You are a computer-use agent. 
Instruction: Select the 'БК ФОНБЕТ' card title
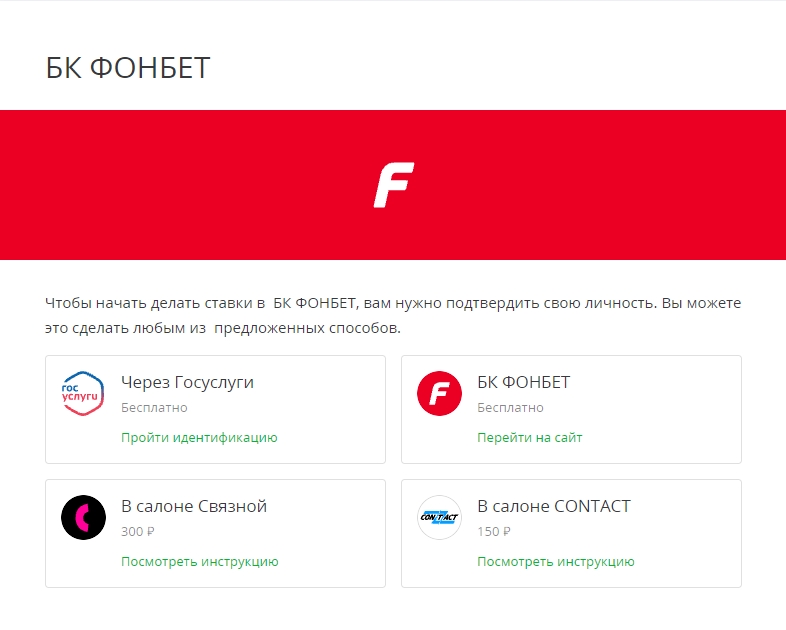point(523,382)
